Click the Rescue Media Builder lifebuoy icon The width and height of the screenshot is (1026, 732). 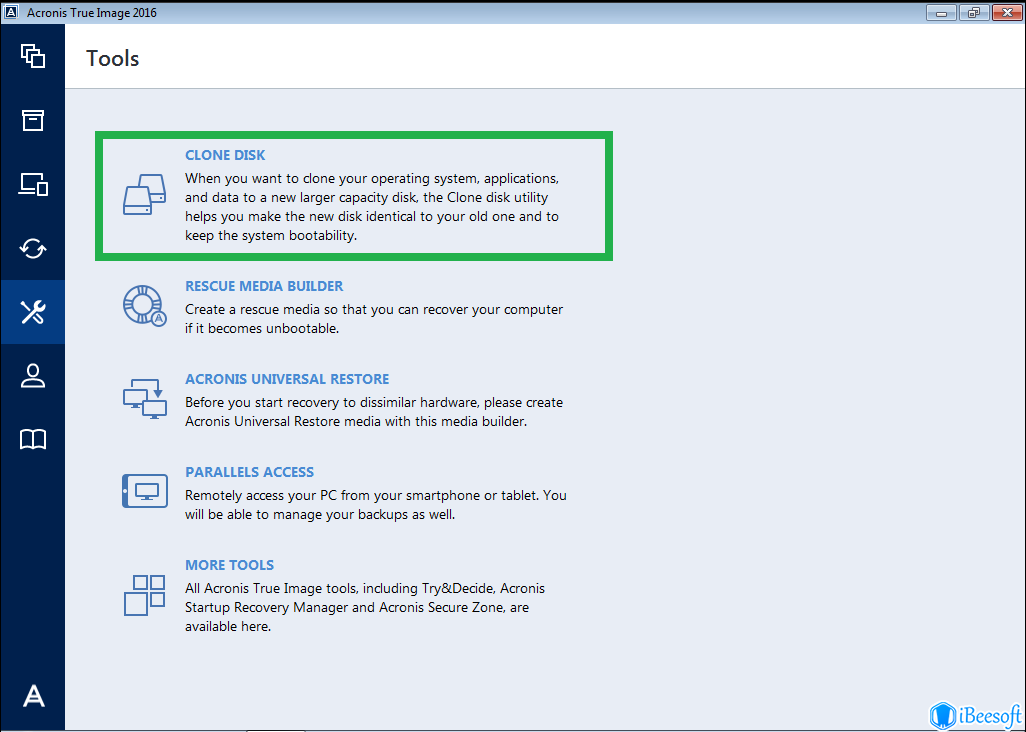click(145, 305)
